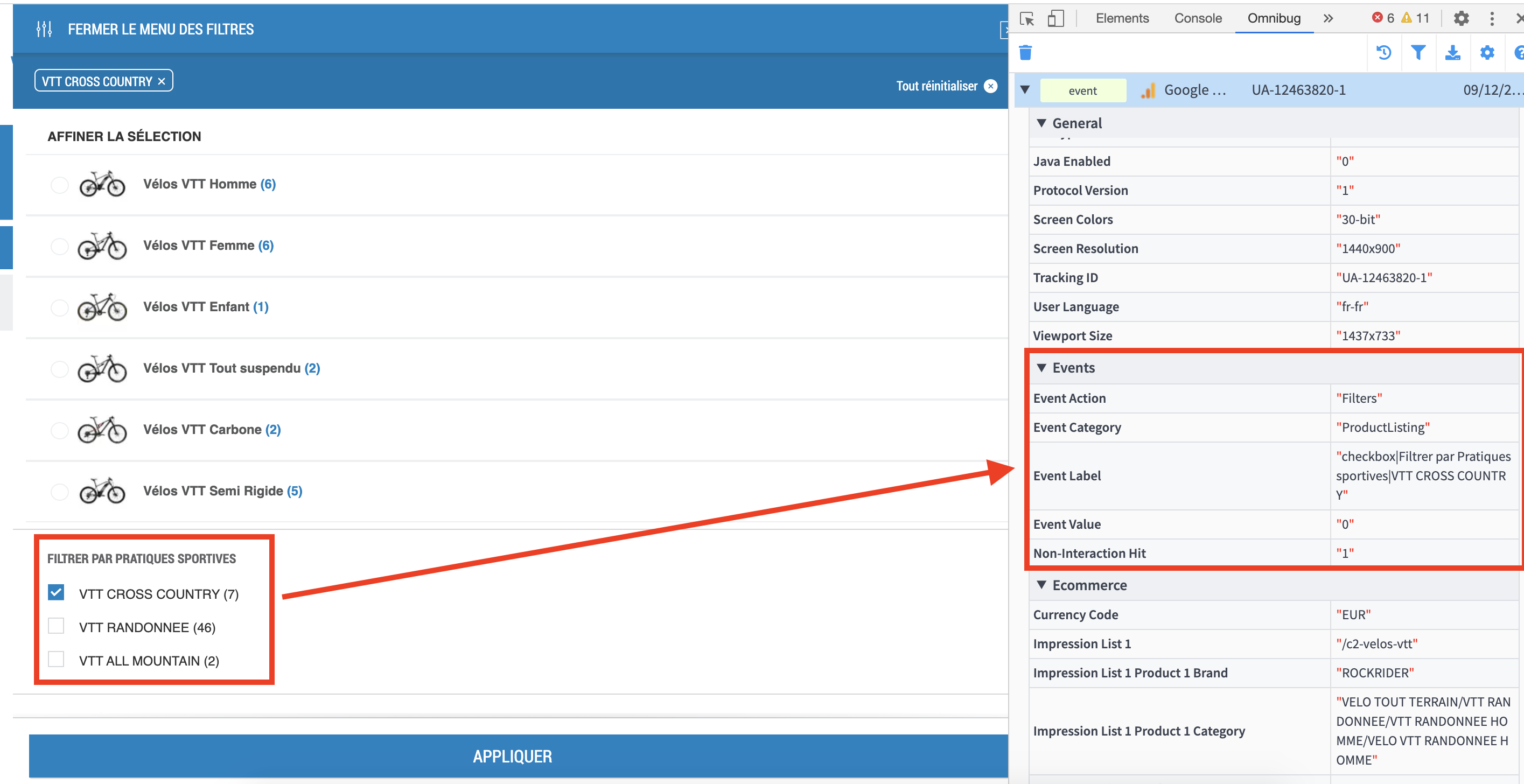
Task: Click the Omnibug download export icon
Action: (x=1452, y=53)
